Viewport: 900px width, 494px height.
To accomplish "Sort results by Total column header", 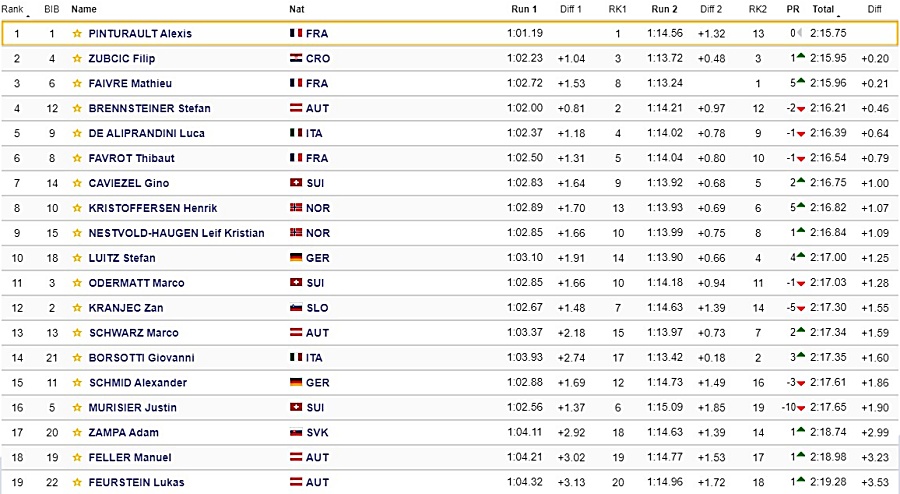I will pyautogui.click(x=823, y=9).
